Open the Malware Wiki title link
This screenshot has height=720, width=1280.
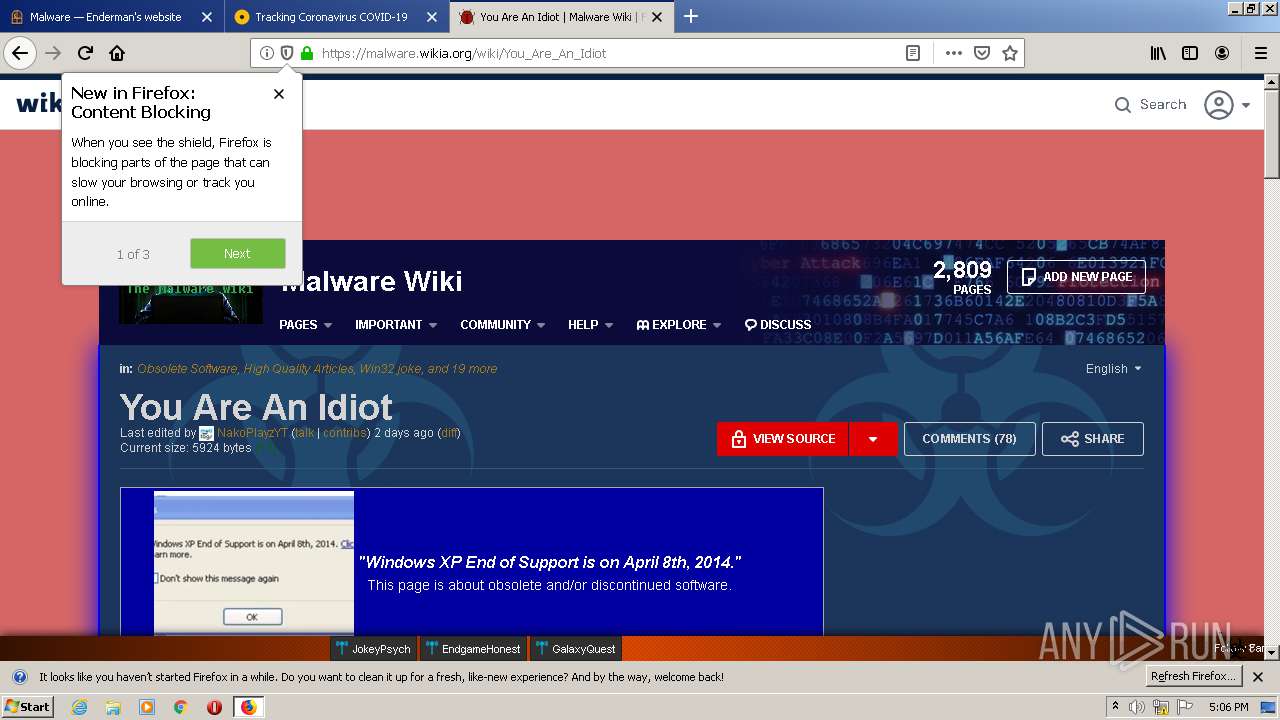pyautogui.click(x=371, y=281)
